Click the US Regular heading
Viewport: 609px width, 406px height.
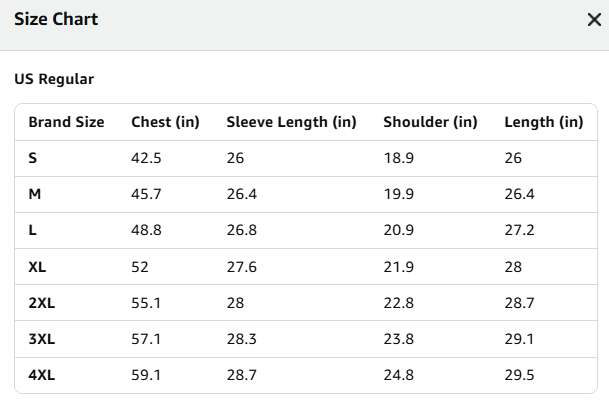[54, 79]
